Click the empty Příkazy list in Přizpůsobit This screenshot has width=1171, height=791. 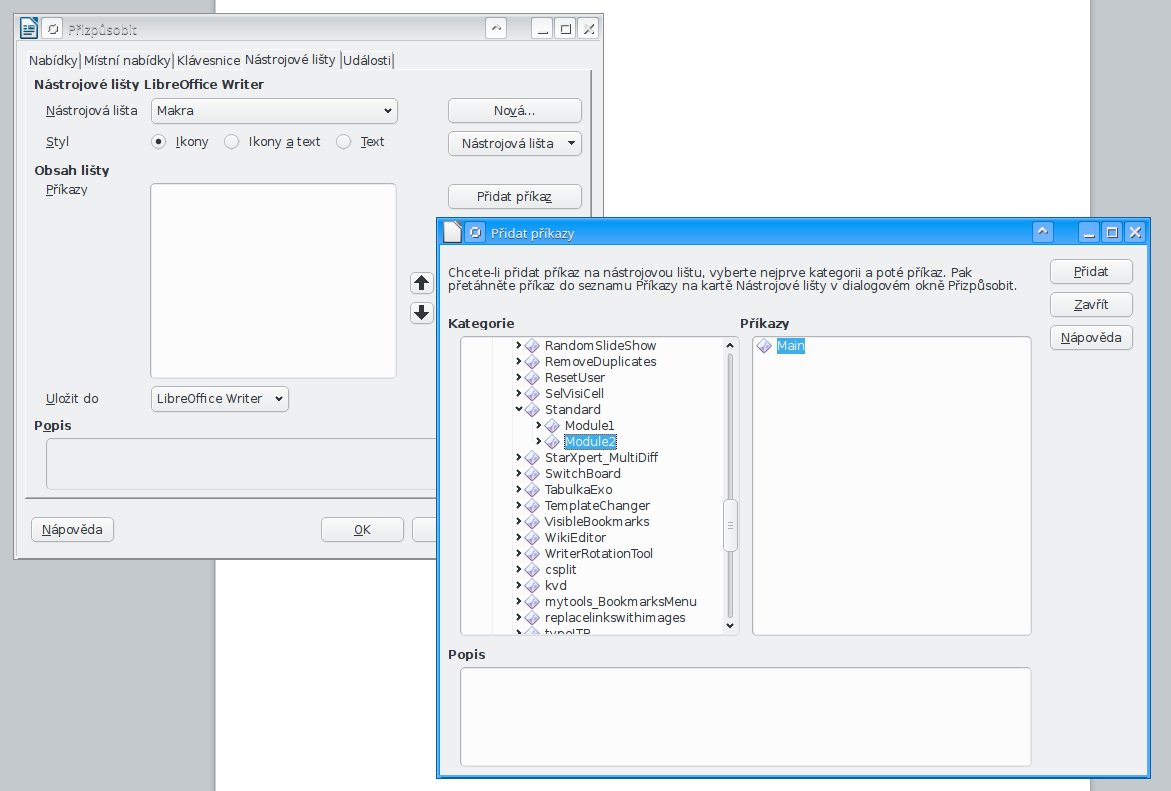(273, 281)
